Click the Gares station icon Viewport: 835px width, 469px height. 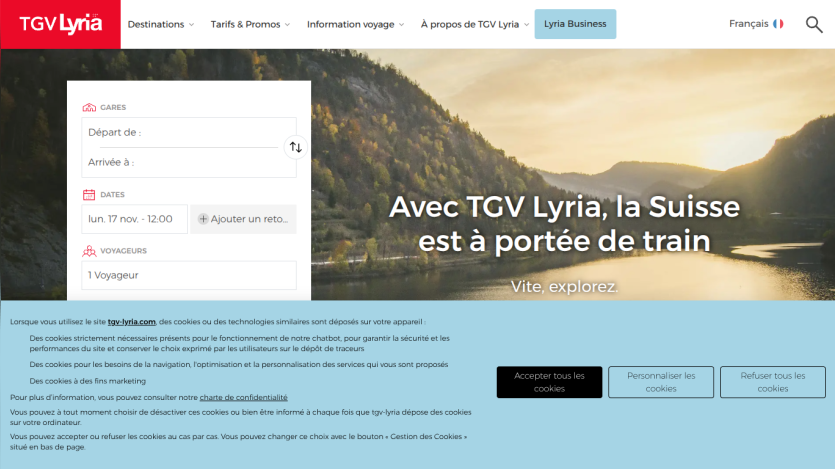click(89, 107)
